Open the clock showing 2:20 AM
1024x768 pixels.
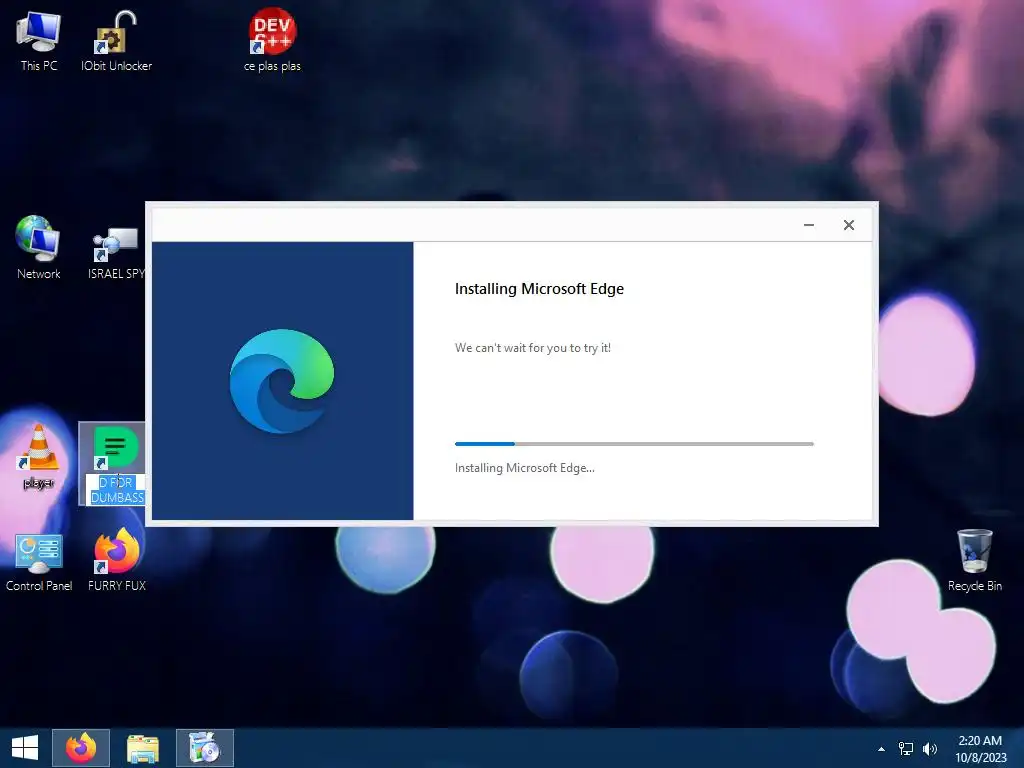[980, 749]
